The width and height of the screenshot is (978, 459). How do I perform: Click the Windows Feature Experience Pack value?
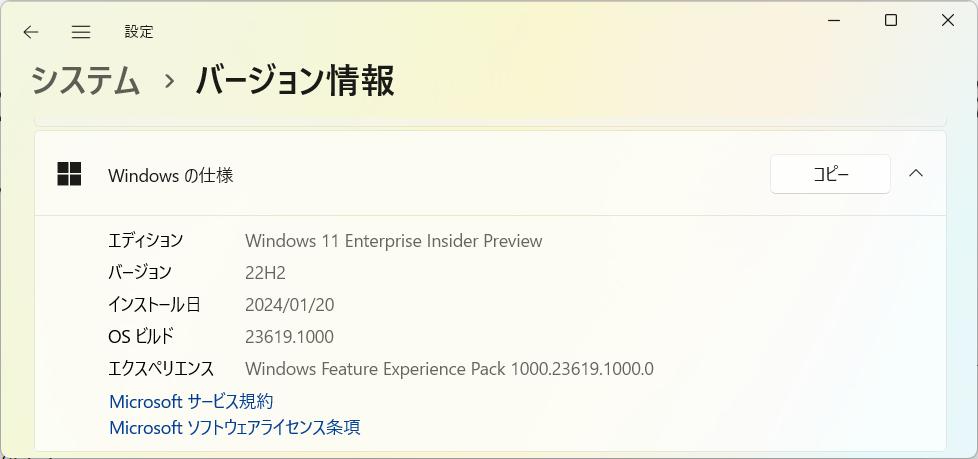tap(449, 369)
